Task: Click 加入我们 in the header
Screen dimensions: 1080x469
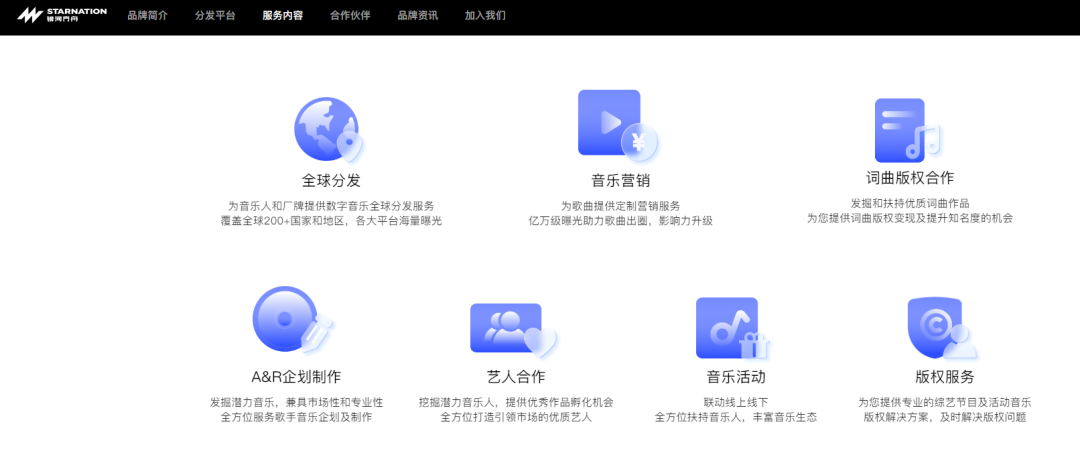Action: tap(485, 16)
